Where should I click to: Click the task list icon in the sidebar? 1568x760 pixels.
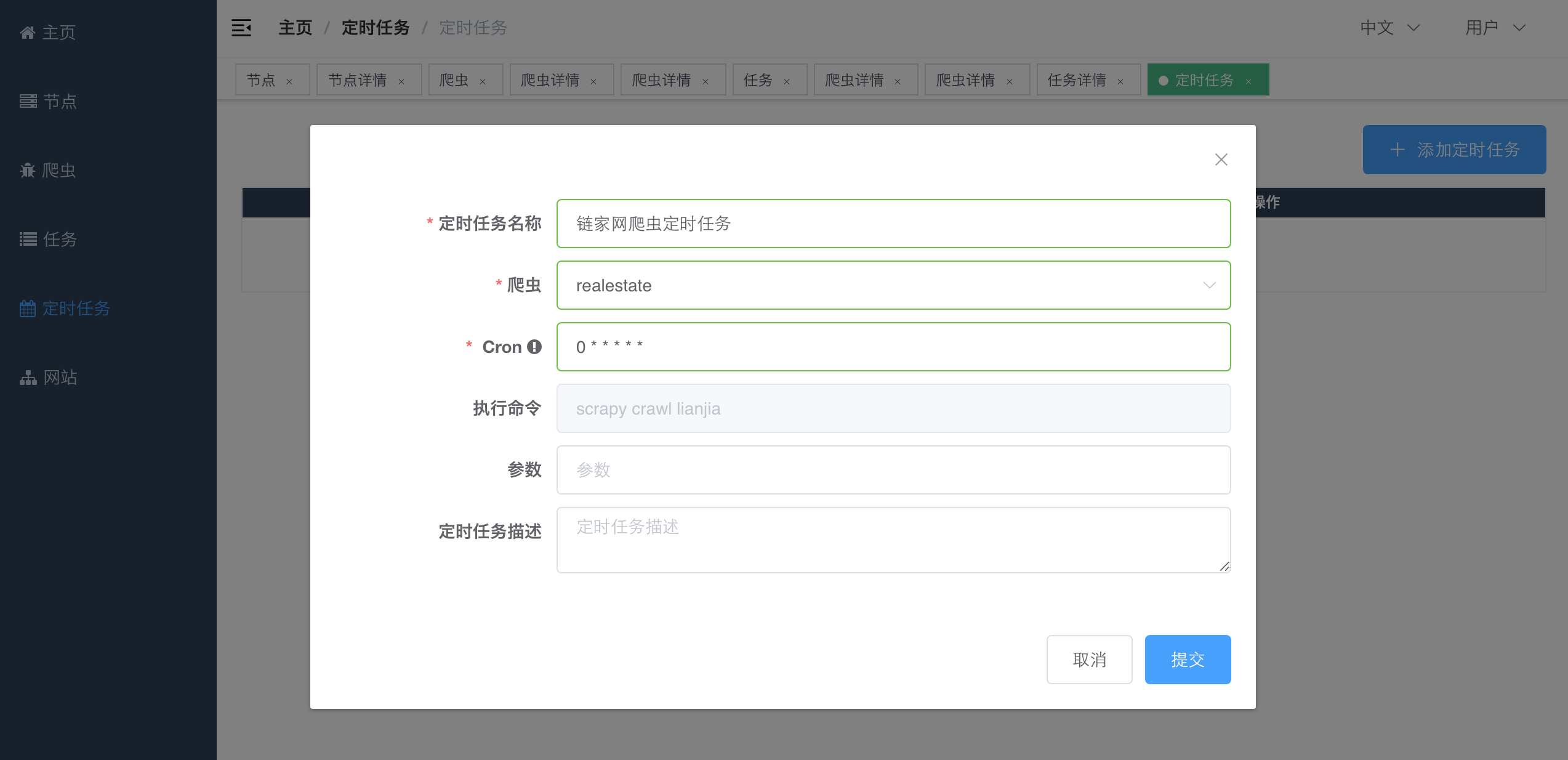28,239
